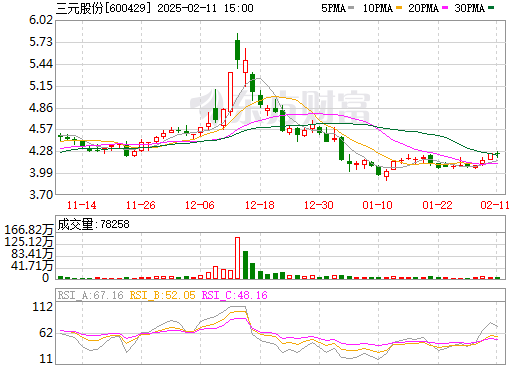Click the 12-06 date label
520x365 pixels.
pos(200,205)
